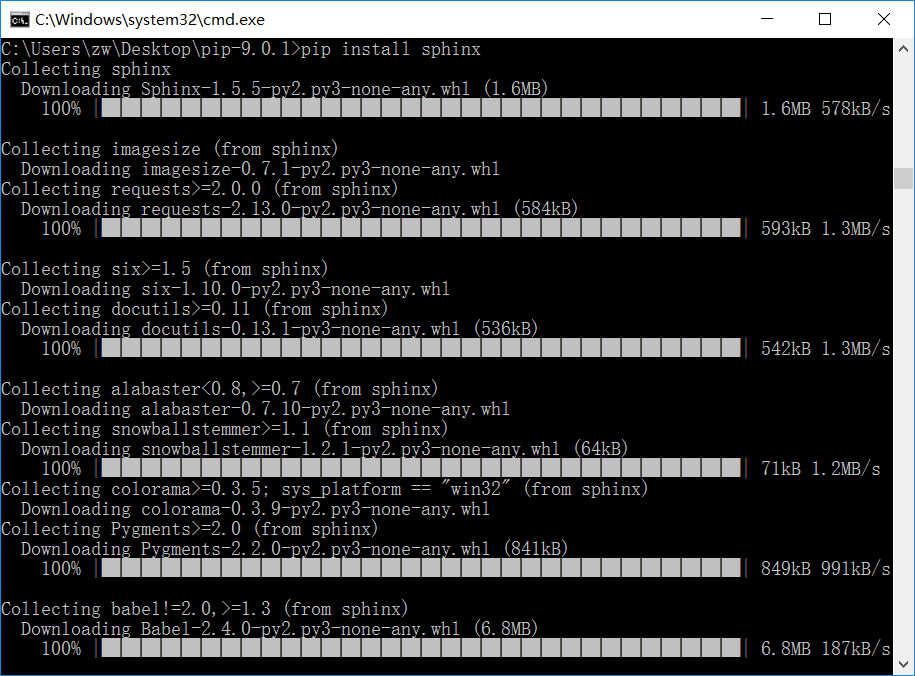Screen dimensions: 915x676
Task: Click the scrollbar down arrow
Action: tap(903, 664)
